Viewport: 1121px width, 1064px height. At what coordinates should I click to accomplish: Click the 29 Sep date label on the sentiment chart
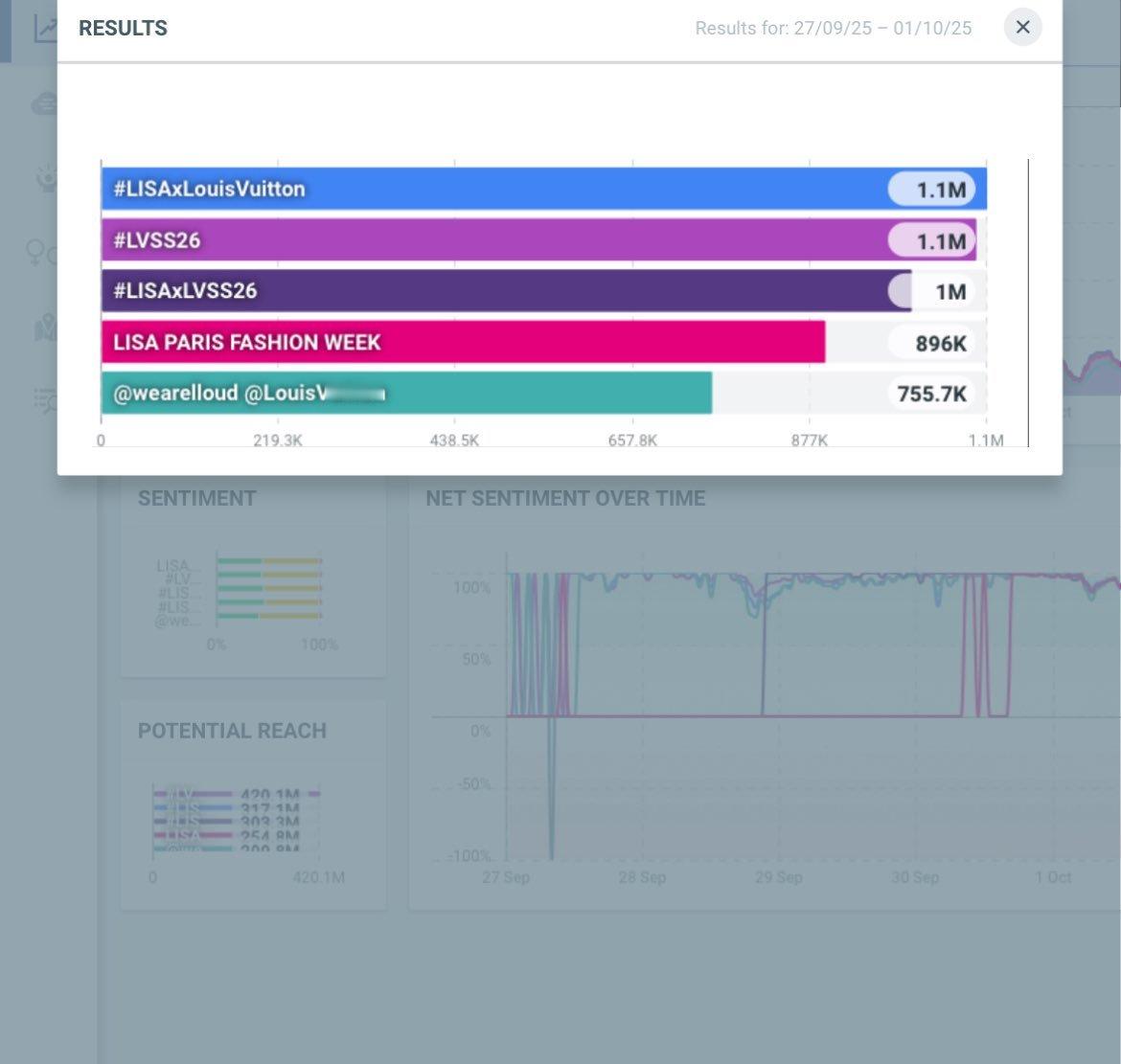point(779,877)
